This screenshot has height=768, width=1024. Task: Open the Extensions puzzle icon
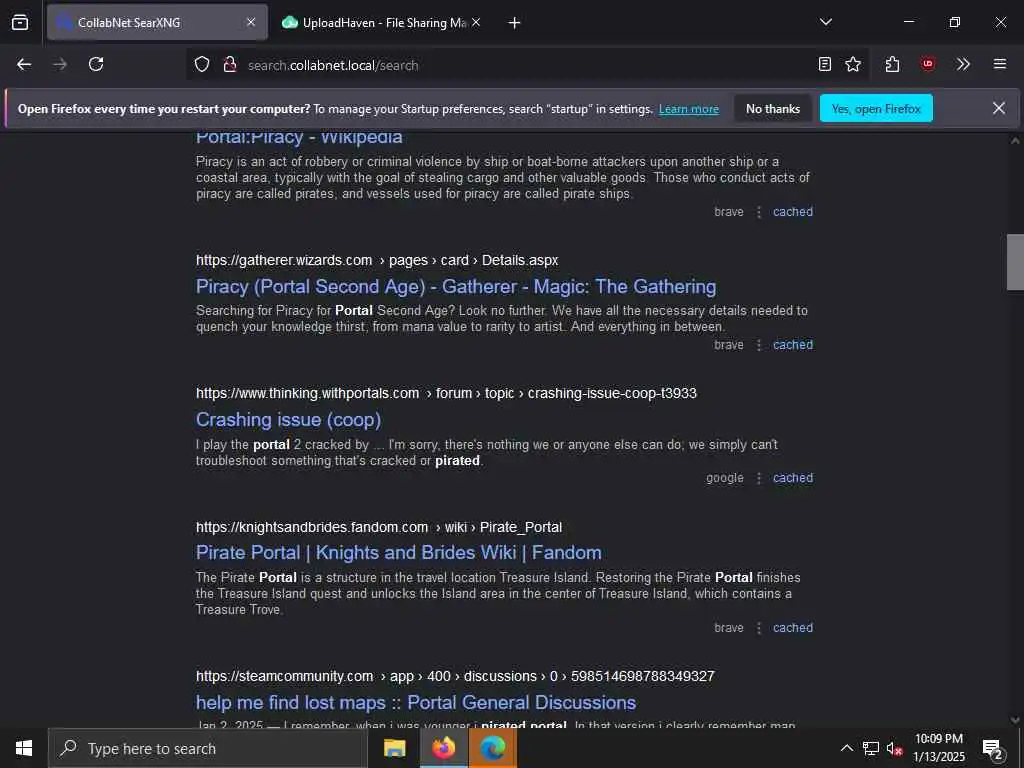[892, 64]
